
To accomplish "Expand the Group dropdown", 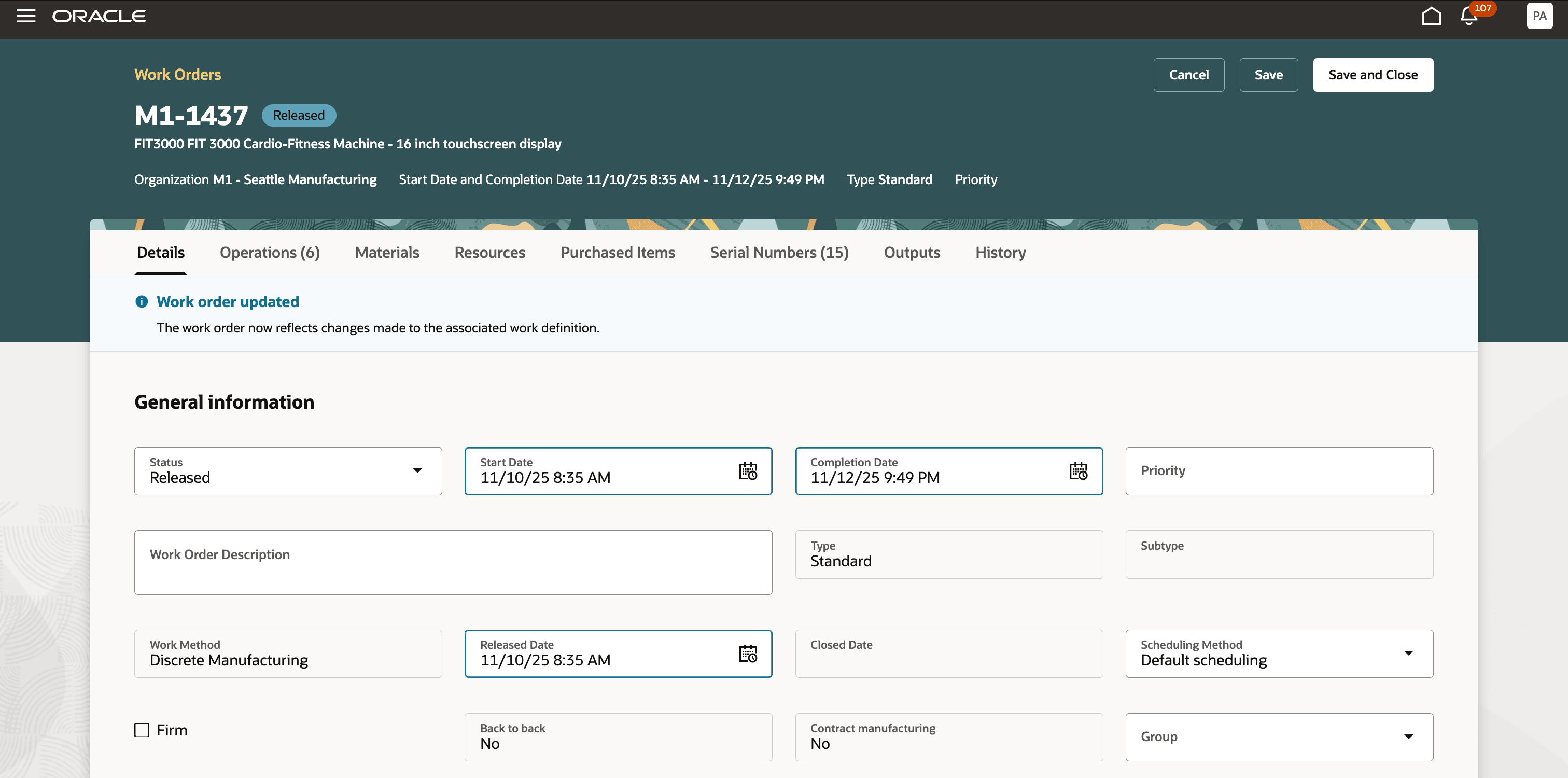I will click(x=1408, y=737).
